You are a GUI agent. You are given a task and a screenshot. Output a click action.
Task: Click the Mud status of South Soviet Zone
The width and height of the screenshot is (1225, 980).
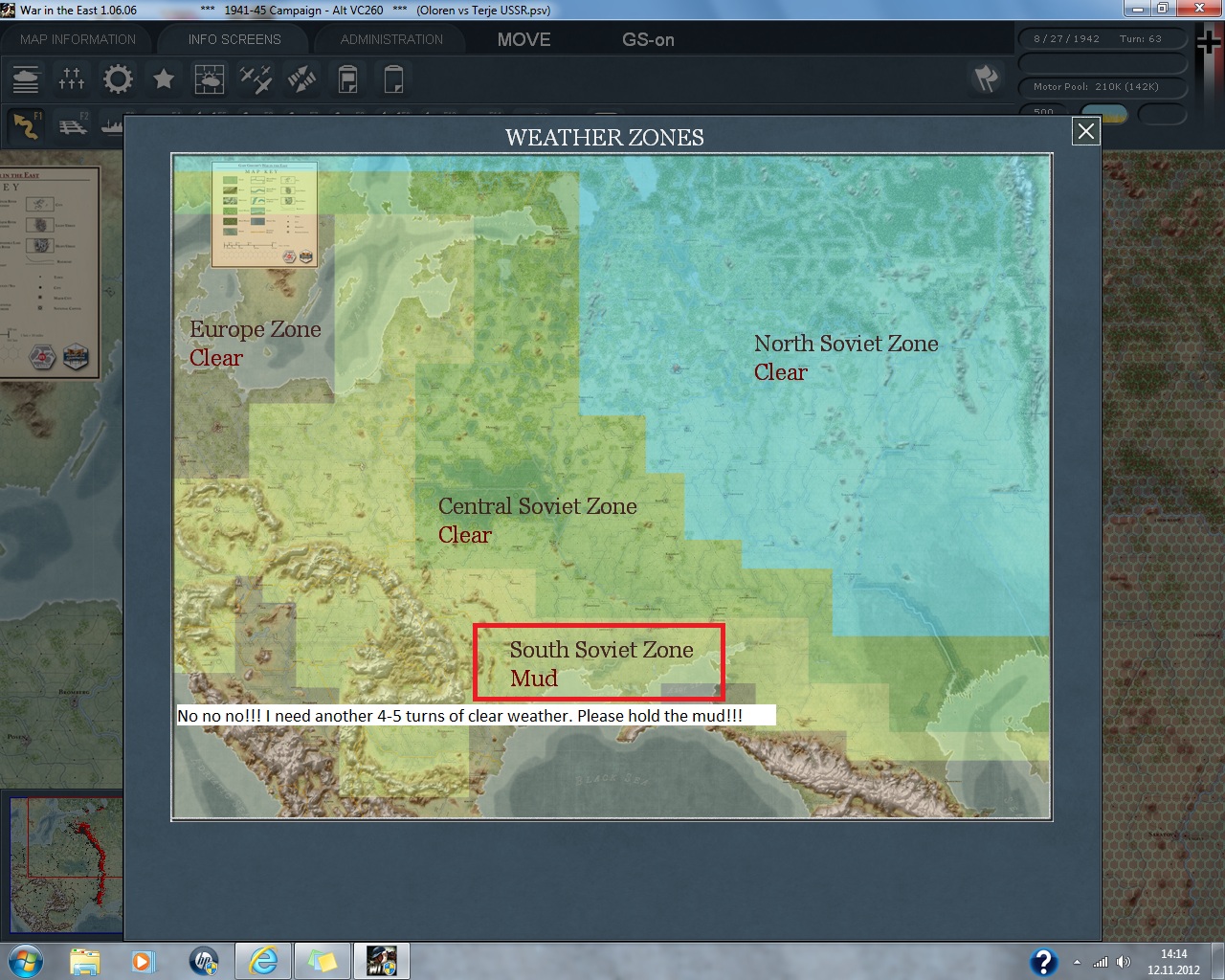[533, 679]
